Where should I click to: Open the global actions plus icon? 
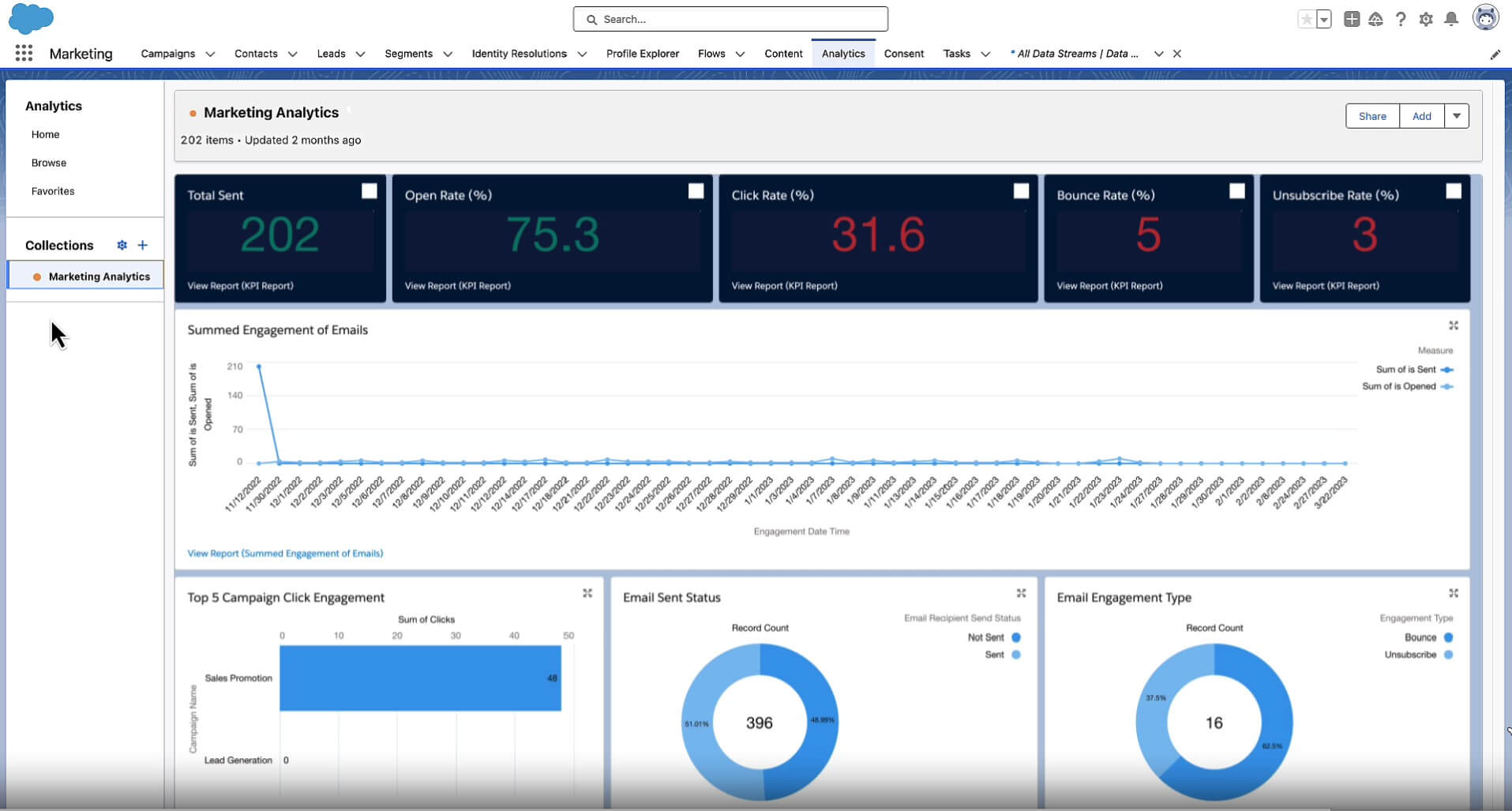coord(1352,19)
